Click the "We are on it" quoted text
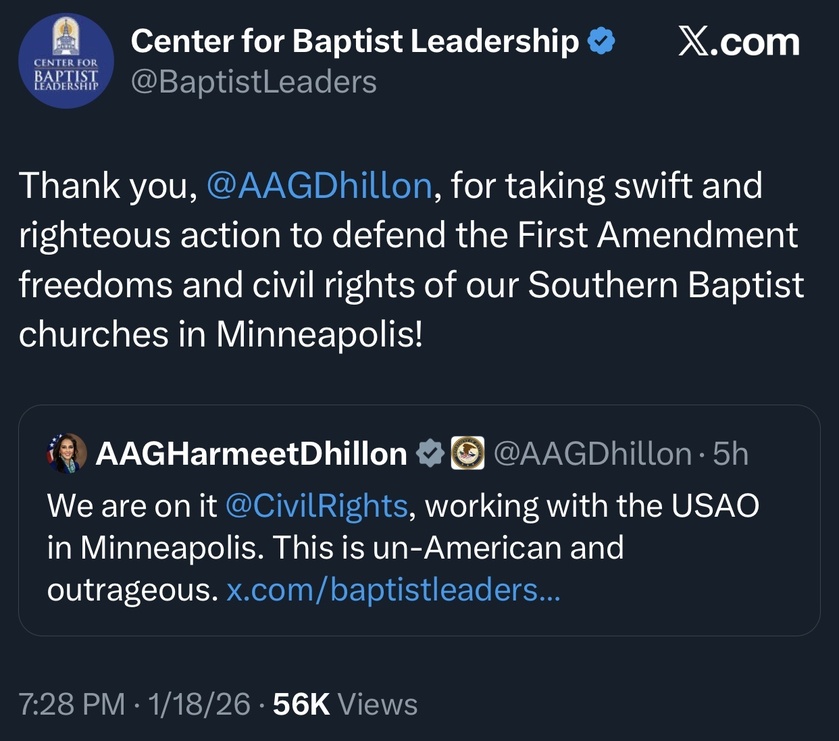 point(132,506)
